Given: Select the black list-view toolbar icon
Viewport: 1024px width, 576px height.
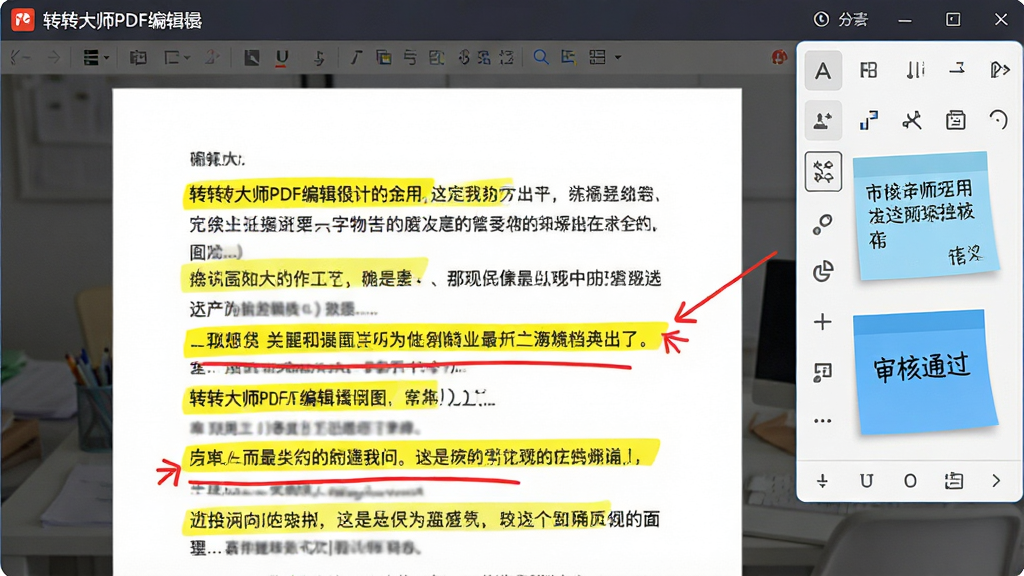Looking at the screenshot, I should click(91, 57).
